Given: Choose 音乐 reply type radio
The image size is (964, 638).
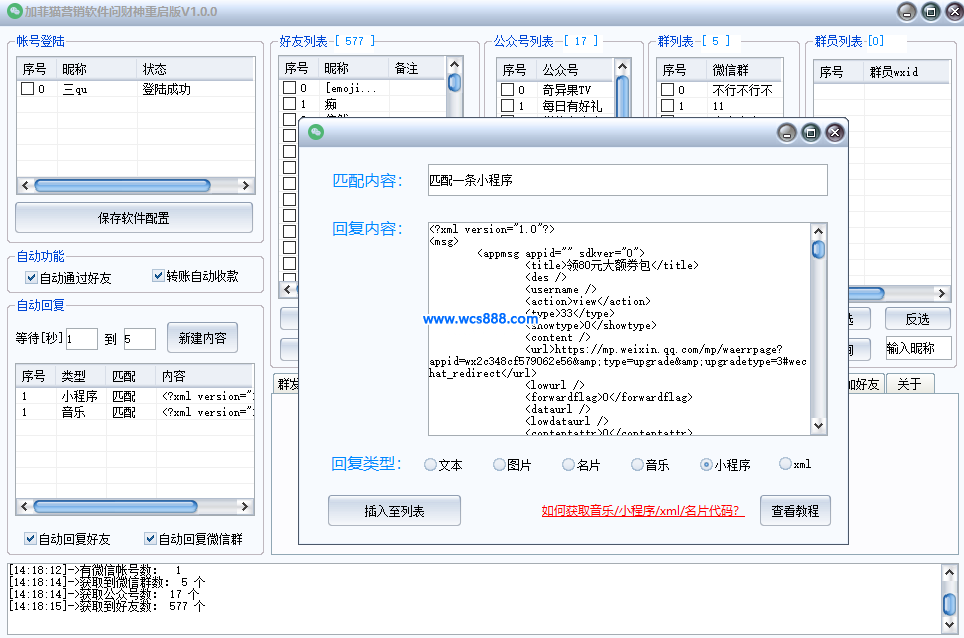Looking at the screenshot, I should point(637,465).
